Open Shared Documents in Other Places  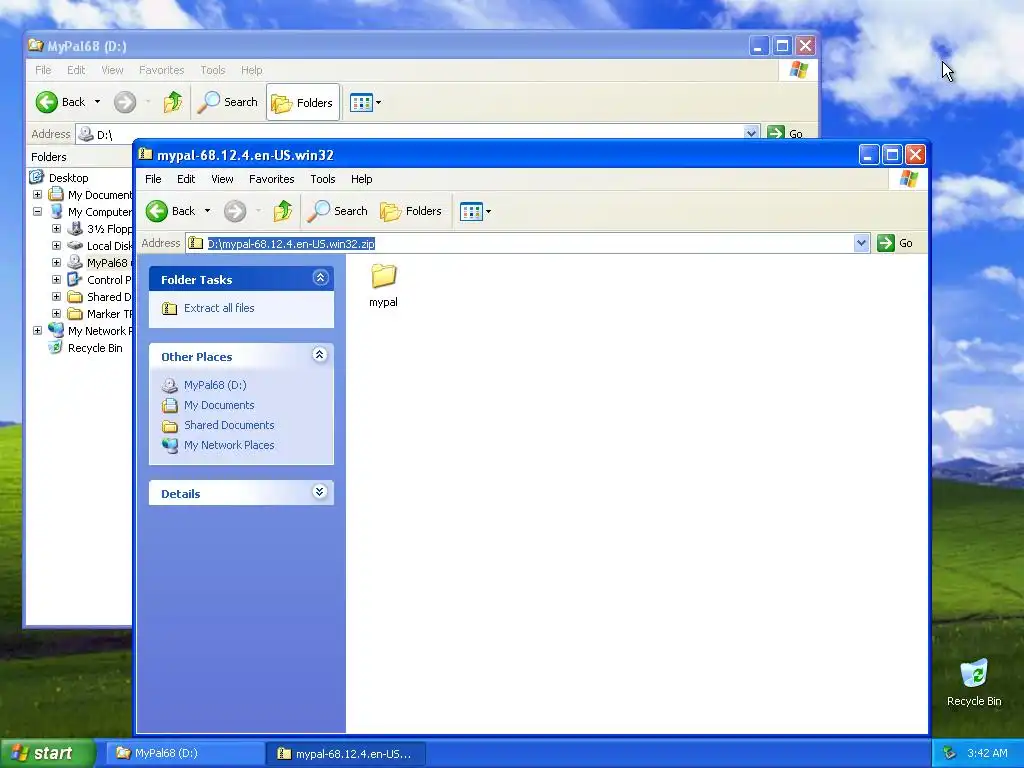click(x=229, y=425)
